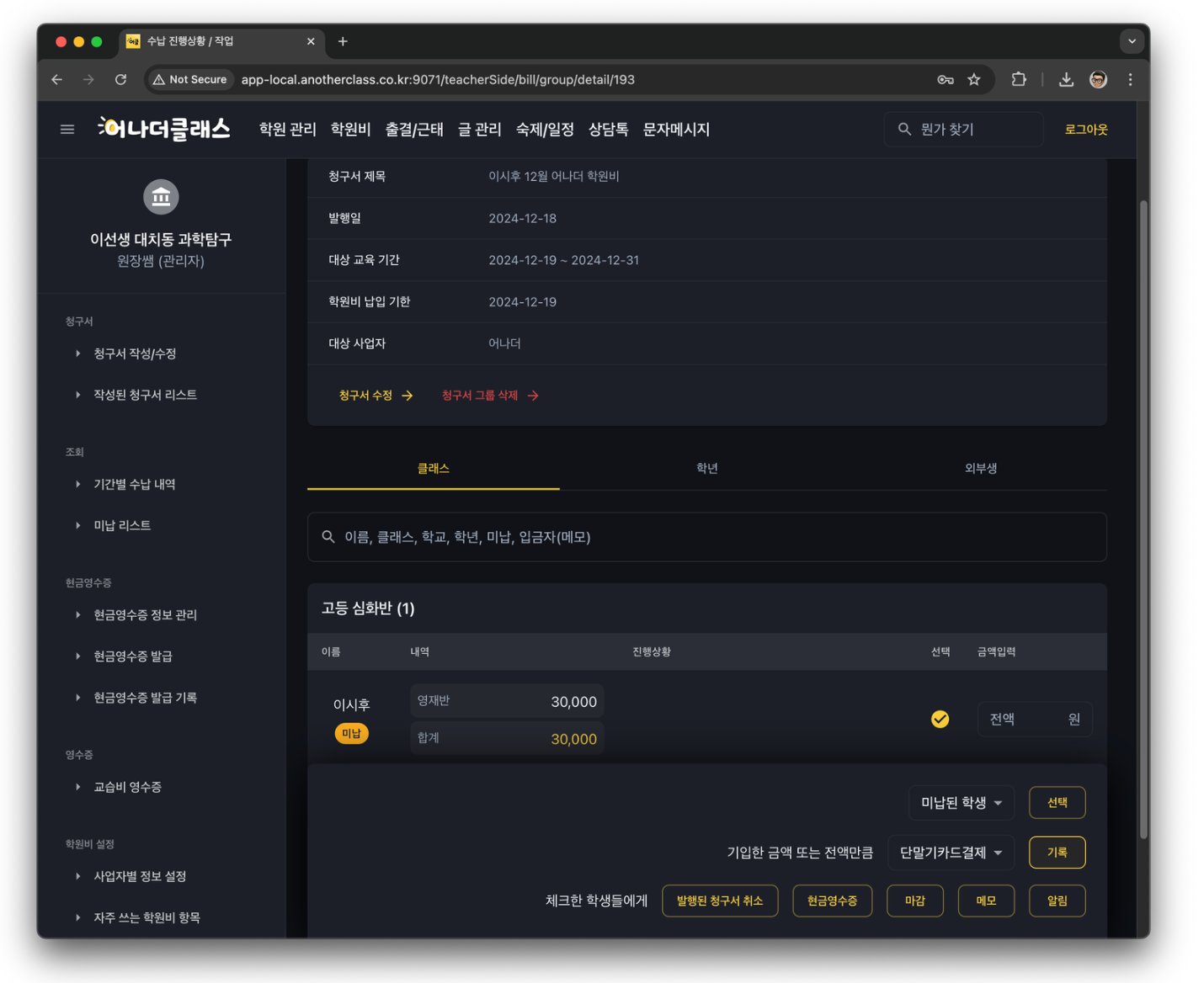Click the 어나더클래스 logo
1204x983 pixels.
pyautogui.click(x=164, y=129)
